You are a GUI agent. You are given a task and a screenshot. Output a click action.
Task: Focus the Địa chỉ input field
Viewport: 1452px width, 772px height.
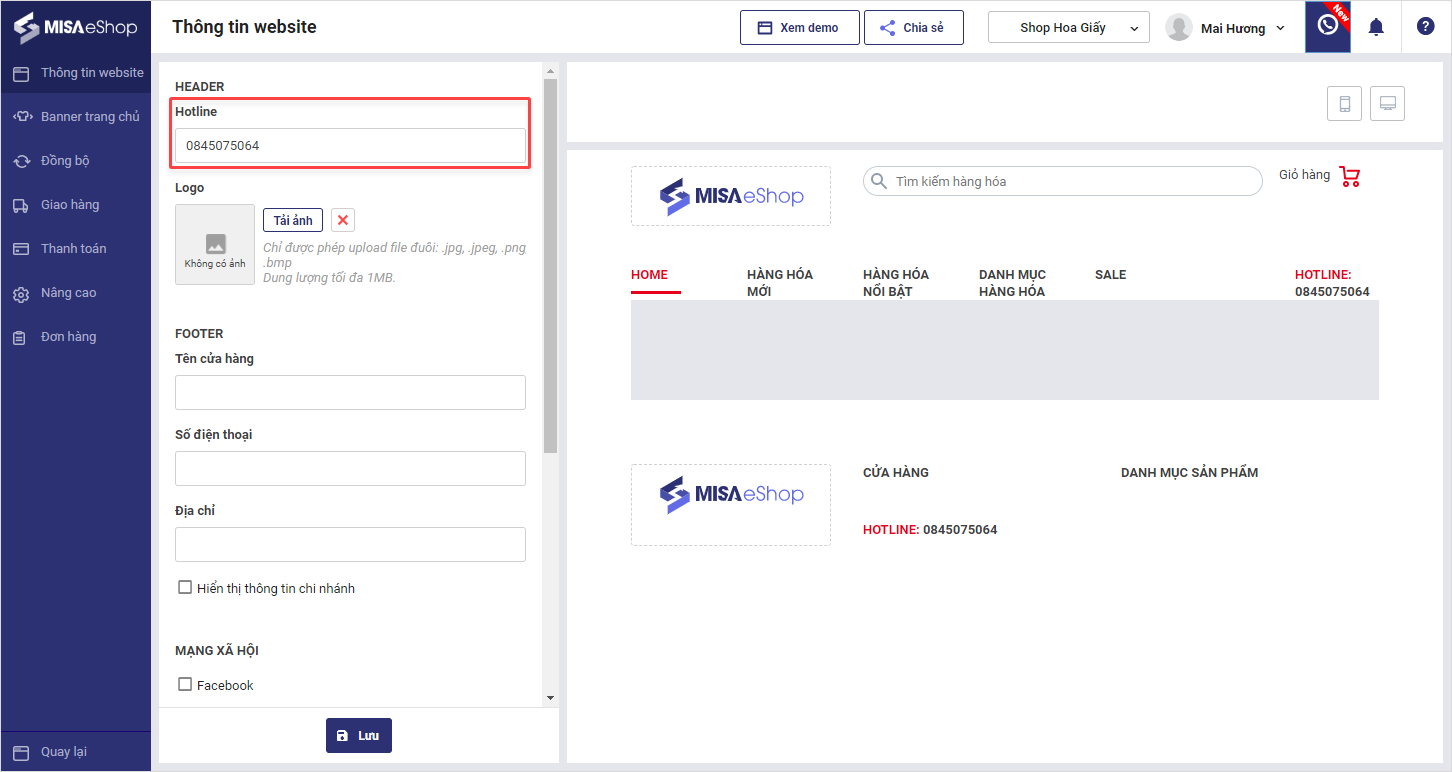[x=350, y=545]
